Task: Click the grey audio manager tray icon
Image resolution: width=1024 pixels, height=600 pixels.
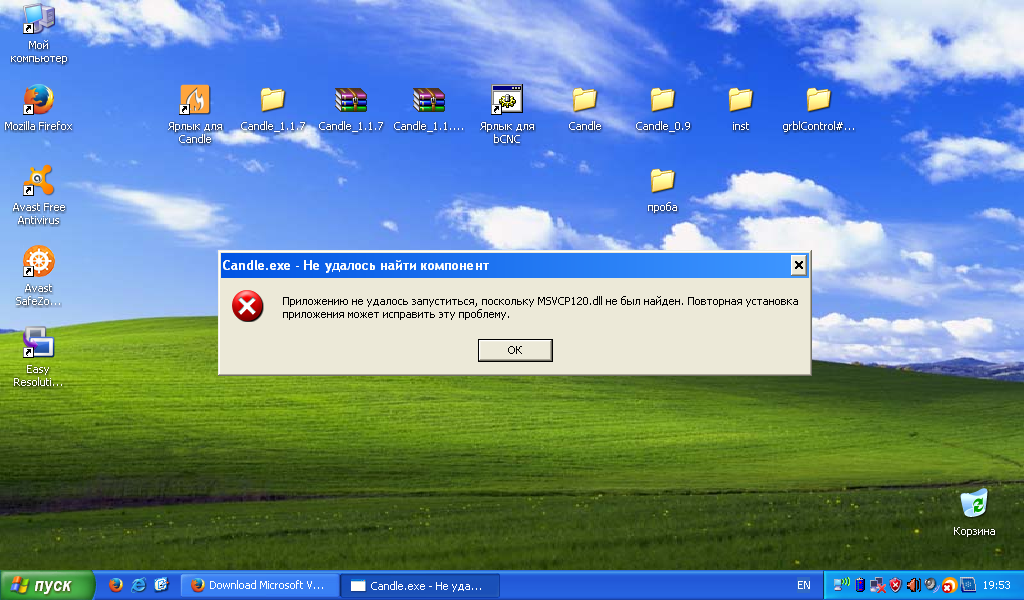Action: click(x=931, y=585)
